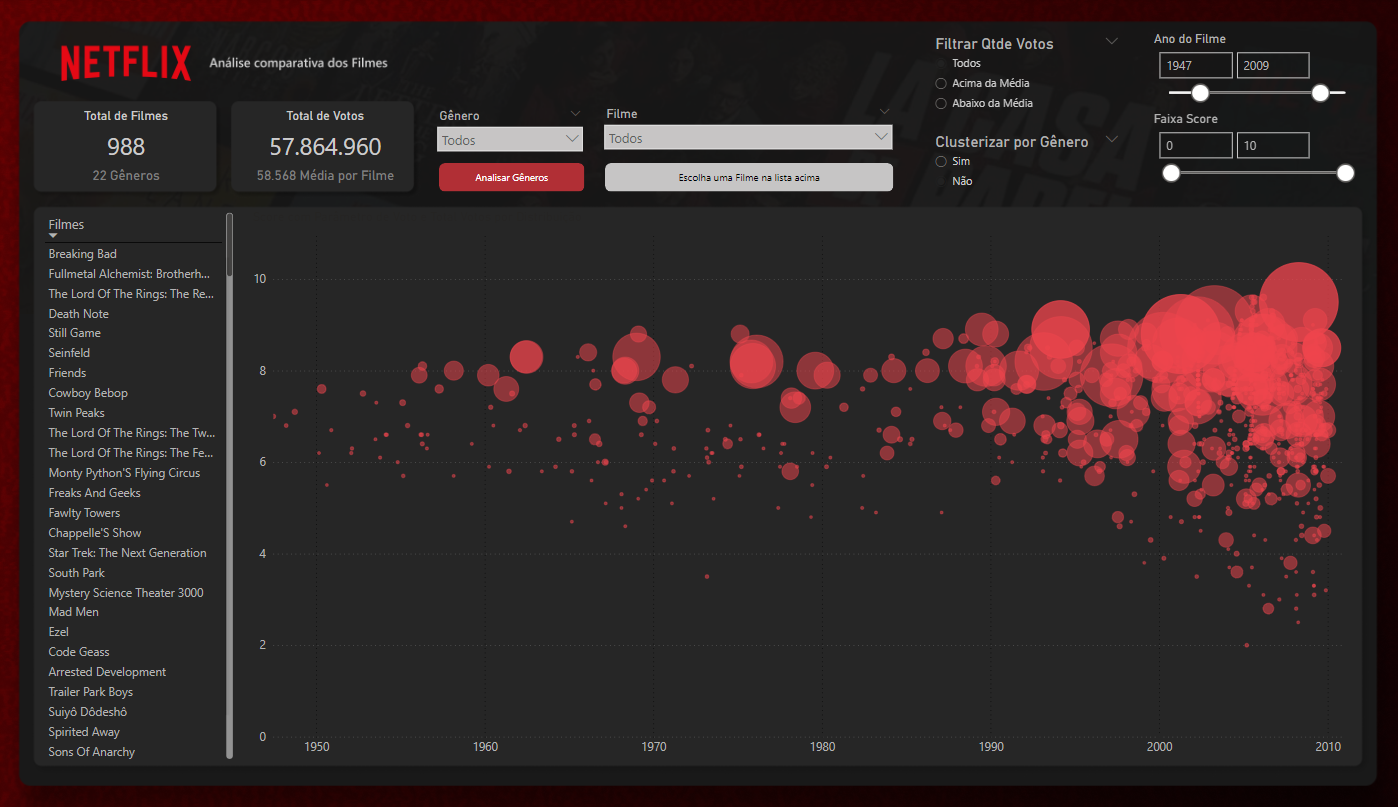
Task: Click the Total de Filmes card
Action: pyautogui.click(x=125, y=146)
